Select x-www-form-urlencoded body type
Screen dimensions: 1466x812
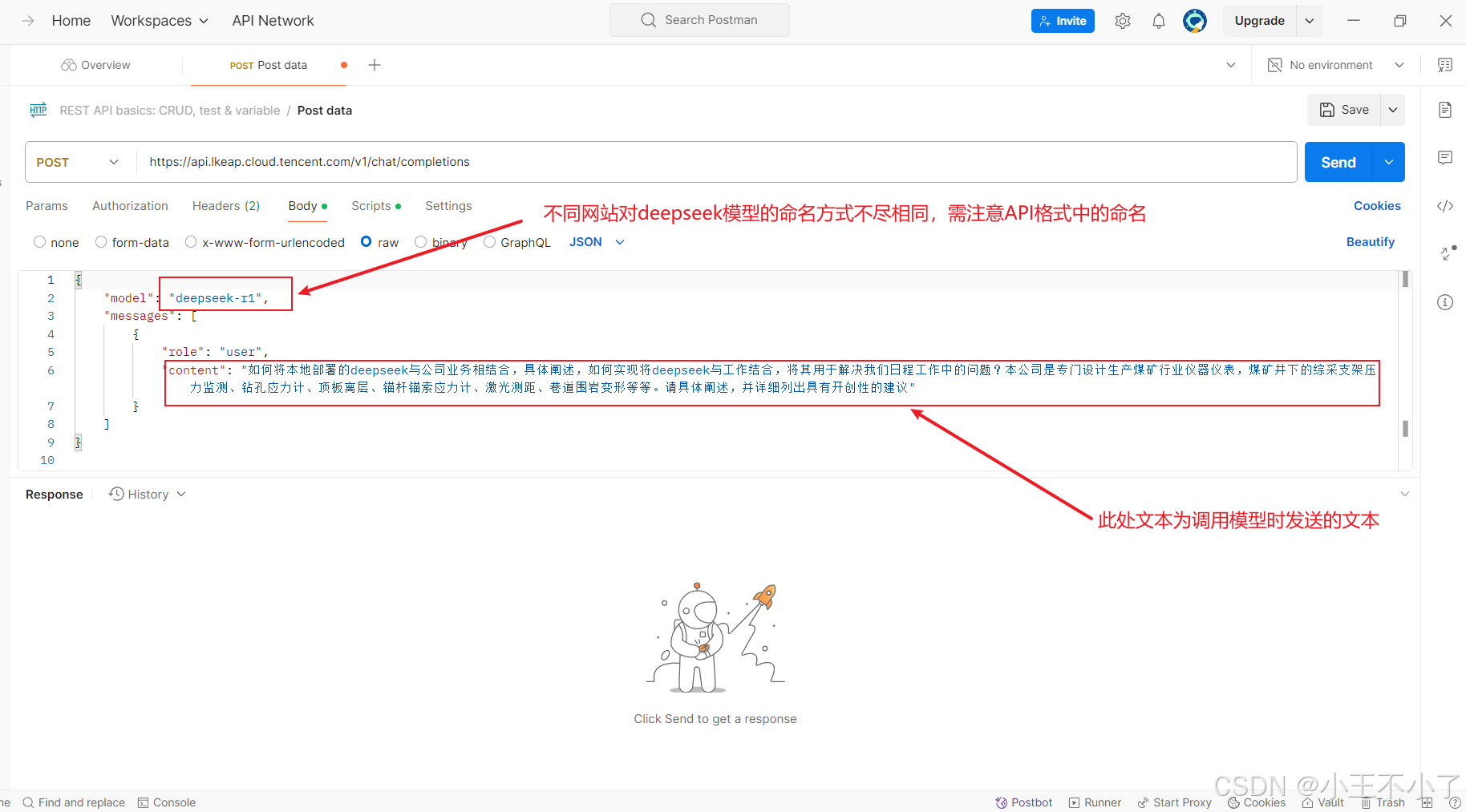click(191, 242)
